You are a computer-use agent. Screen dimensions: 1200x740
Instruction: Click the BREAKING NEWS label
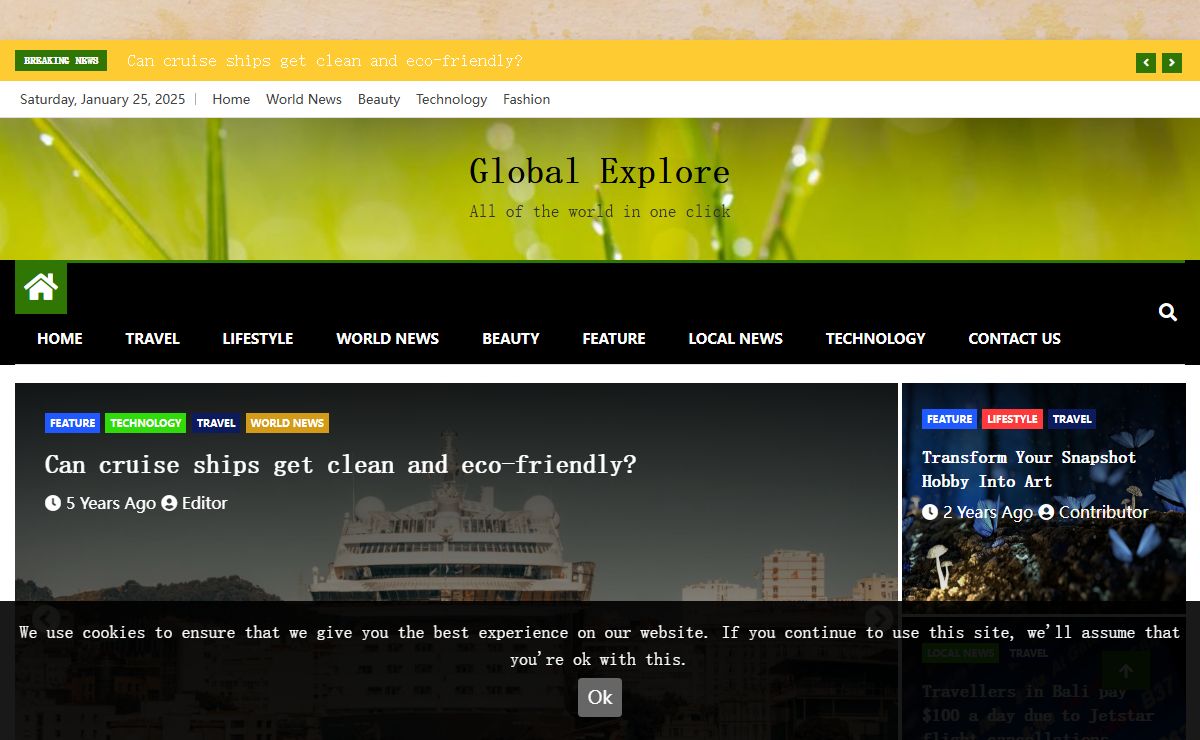click(x=61, y=61)
